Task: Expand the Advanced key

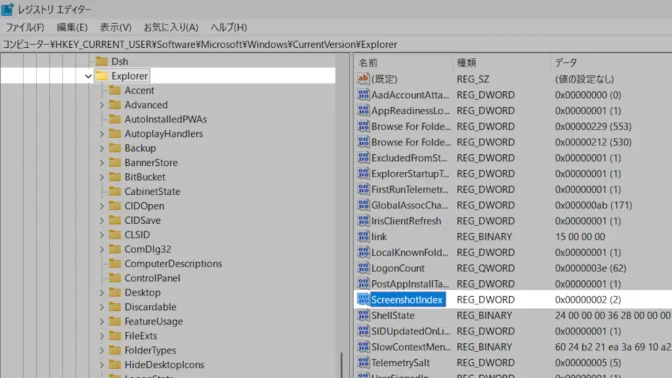Action: (x=102, y=105)
